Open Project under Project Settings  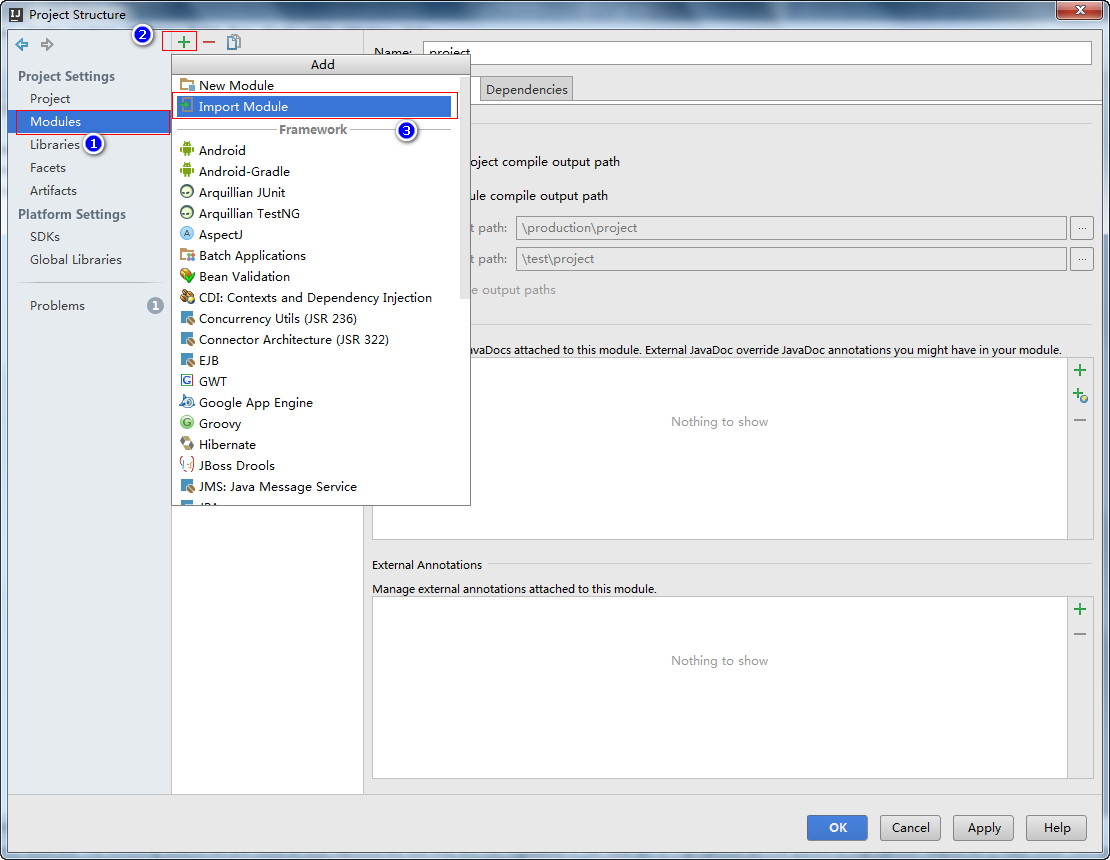(x=50, y=98)
